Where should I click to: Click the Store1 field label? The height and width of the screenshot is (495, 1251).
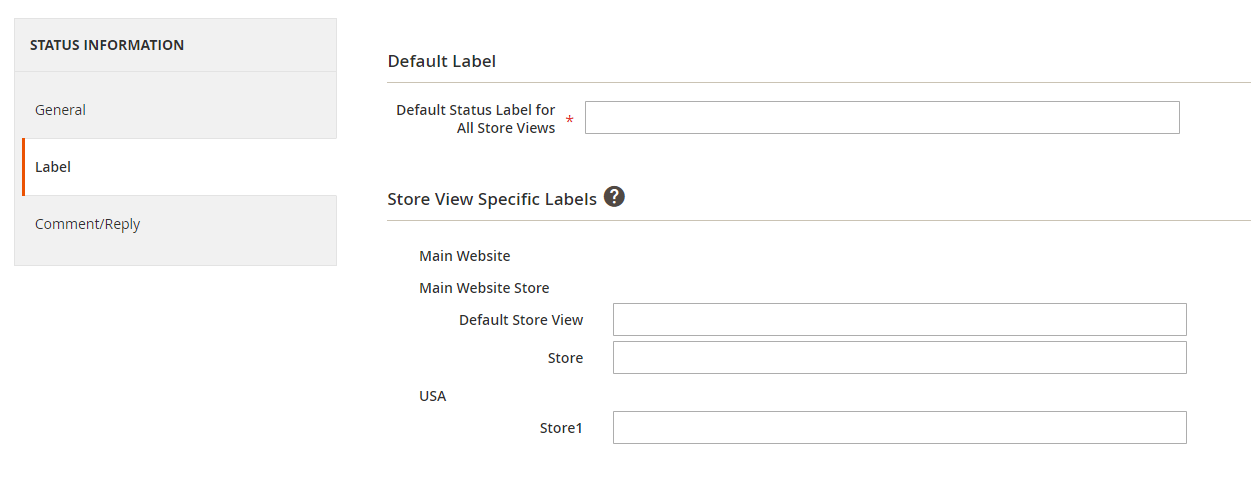561,428
